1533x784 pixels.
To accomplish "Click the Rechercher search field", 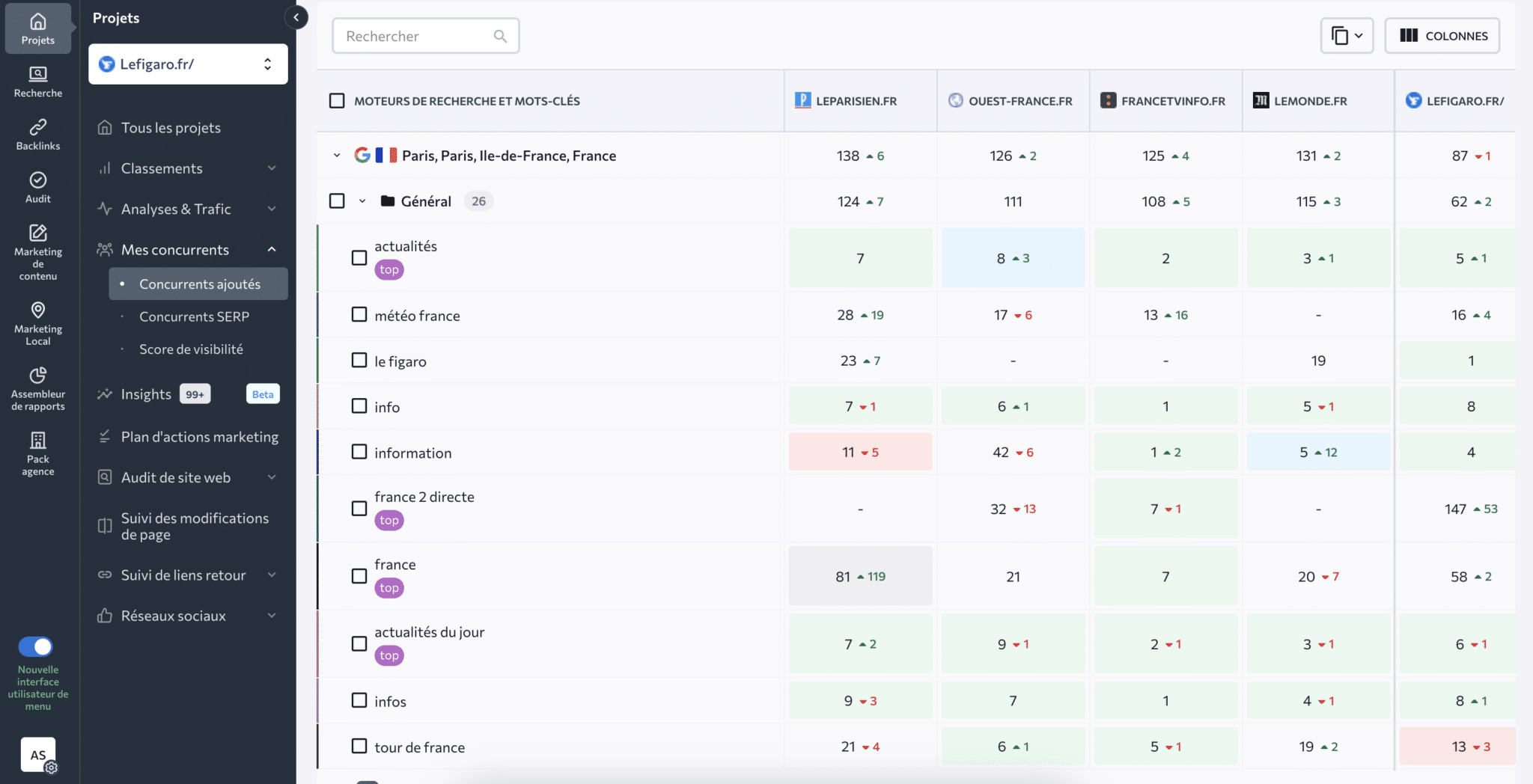I will point(426,36).
